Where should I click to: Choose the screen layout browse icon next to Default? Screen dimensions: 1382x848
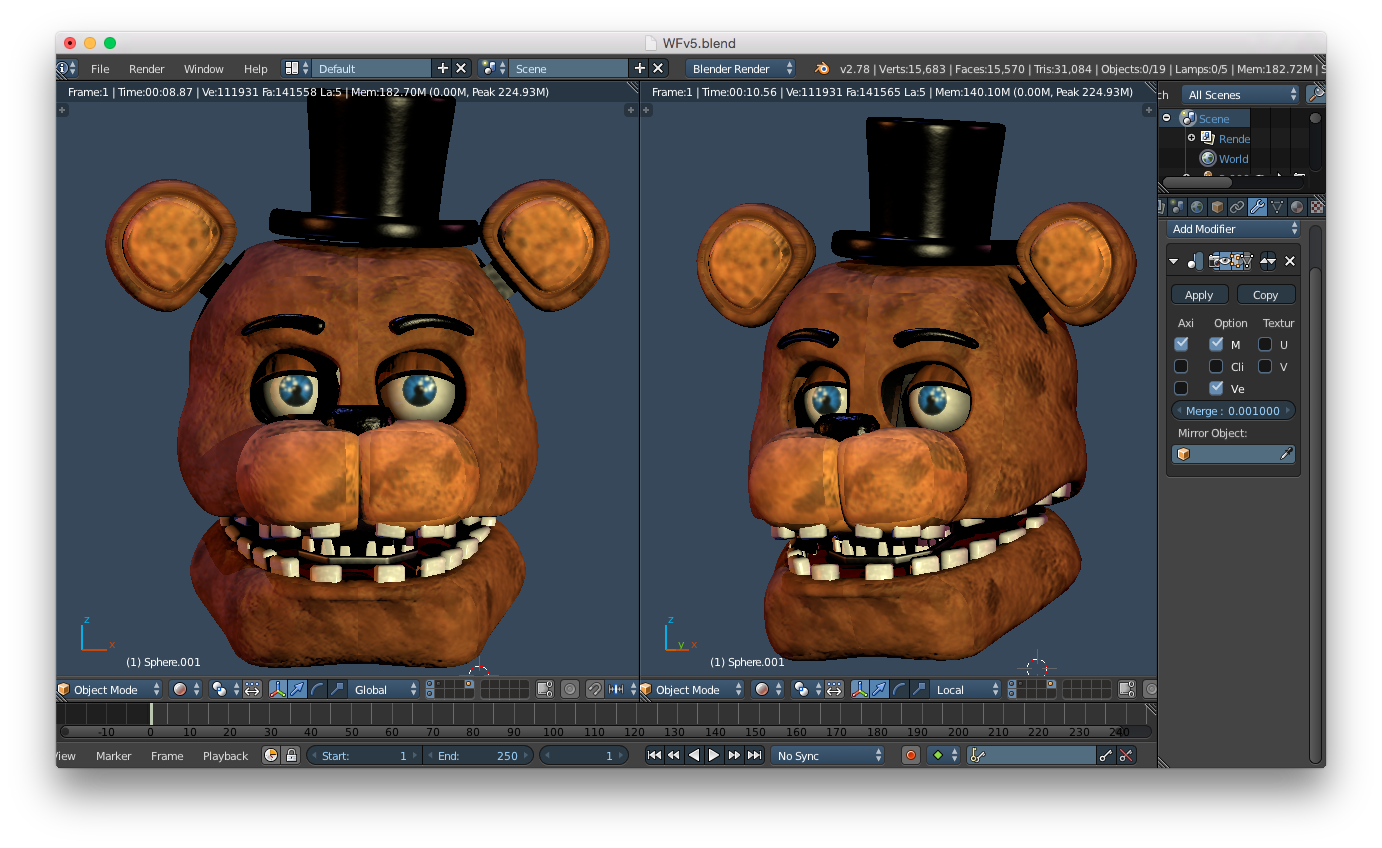[297, 69]
